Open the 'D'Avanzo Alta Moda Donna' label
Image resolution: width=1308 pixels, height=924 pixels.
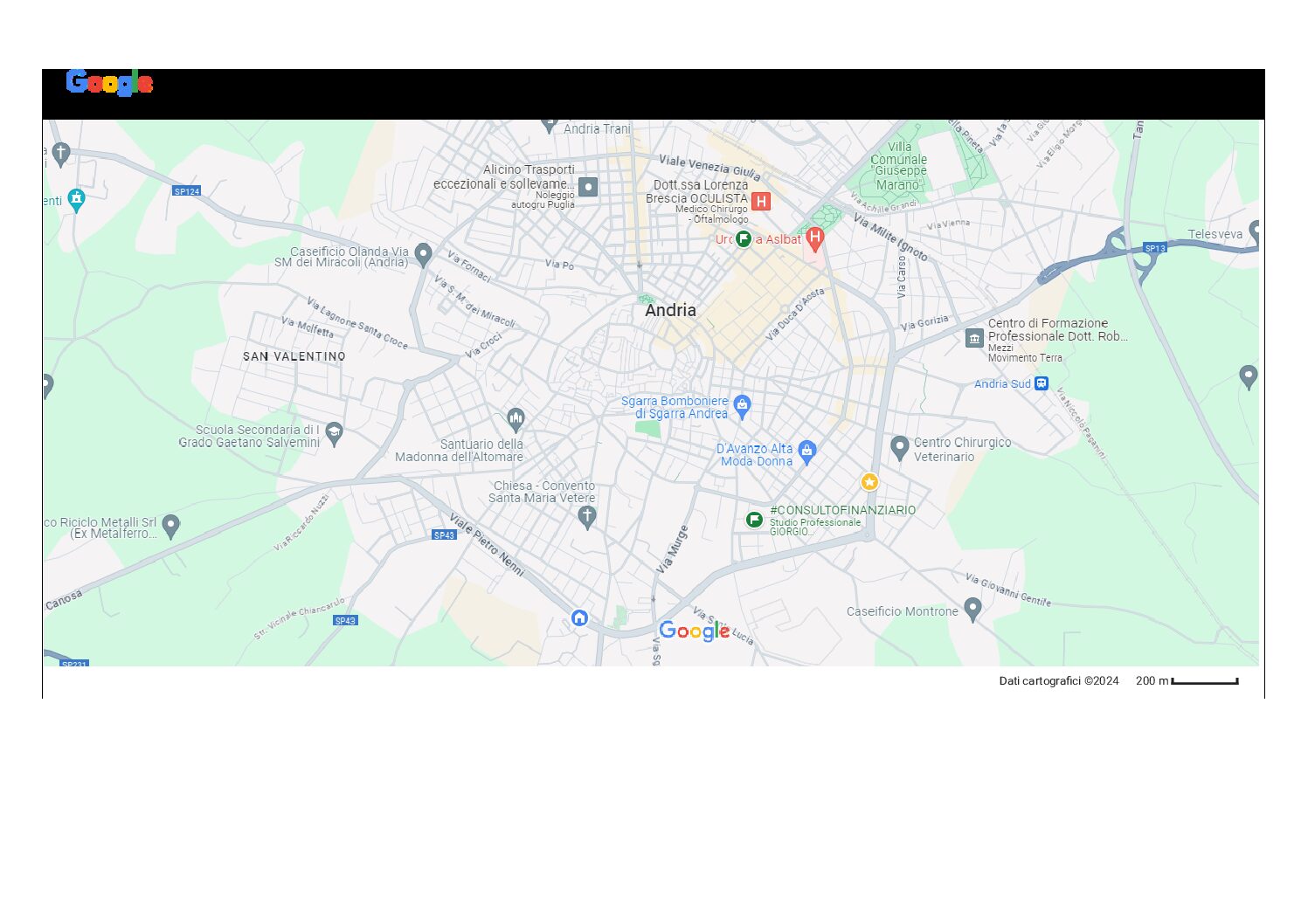[755, 455]
